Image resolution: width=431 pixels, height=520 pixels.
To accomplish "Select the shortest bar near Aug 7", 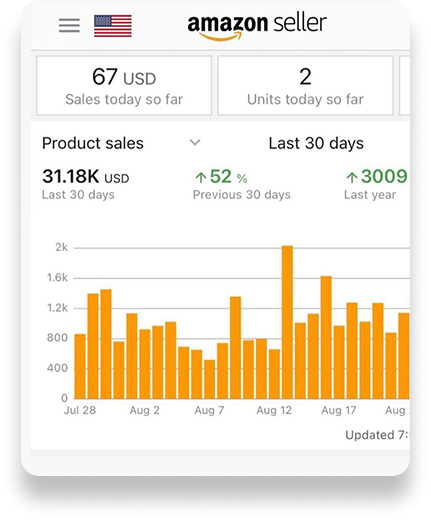I will pos(209,379).
